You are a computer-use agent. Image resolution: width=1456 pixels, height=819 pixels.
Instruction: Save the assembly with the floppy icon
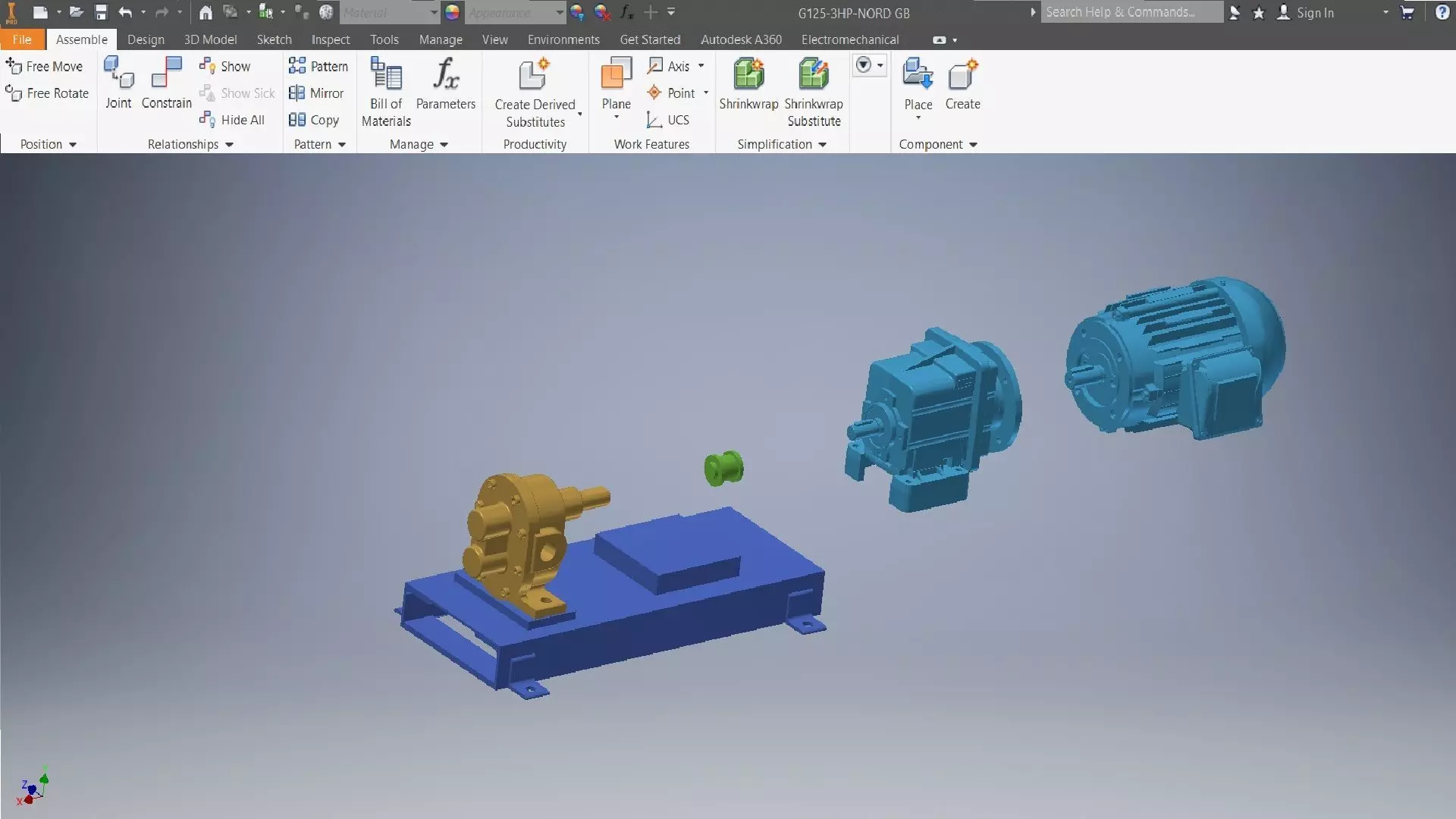click(x=101, y=12)
